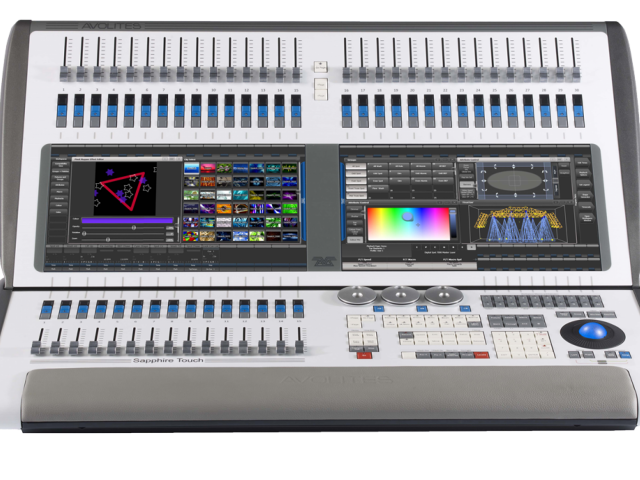Screen dimensions: 640x480
Task: Click the top white group button in the Groups window
Action: pyautogui.click(x=356, y=167)
